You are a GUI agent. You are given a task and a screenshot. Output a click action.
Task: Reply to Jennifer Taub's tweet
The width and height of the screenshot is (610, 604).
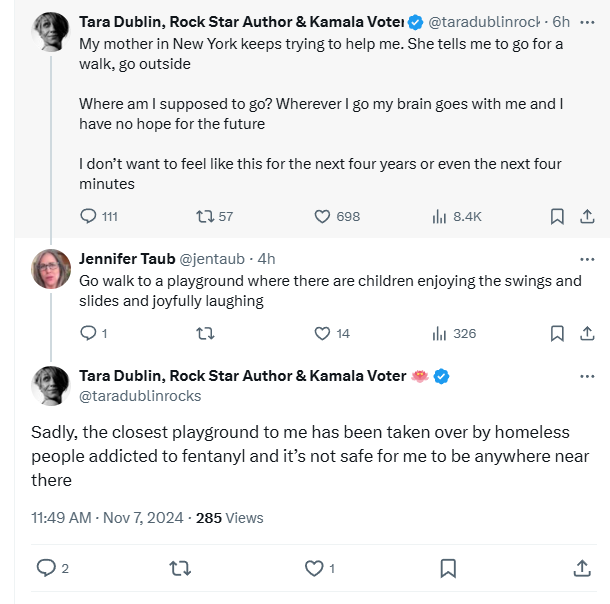tap(87, 333)
